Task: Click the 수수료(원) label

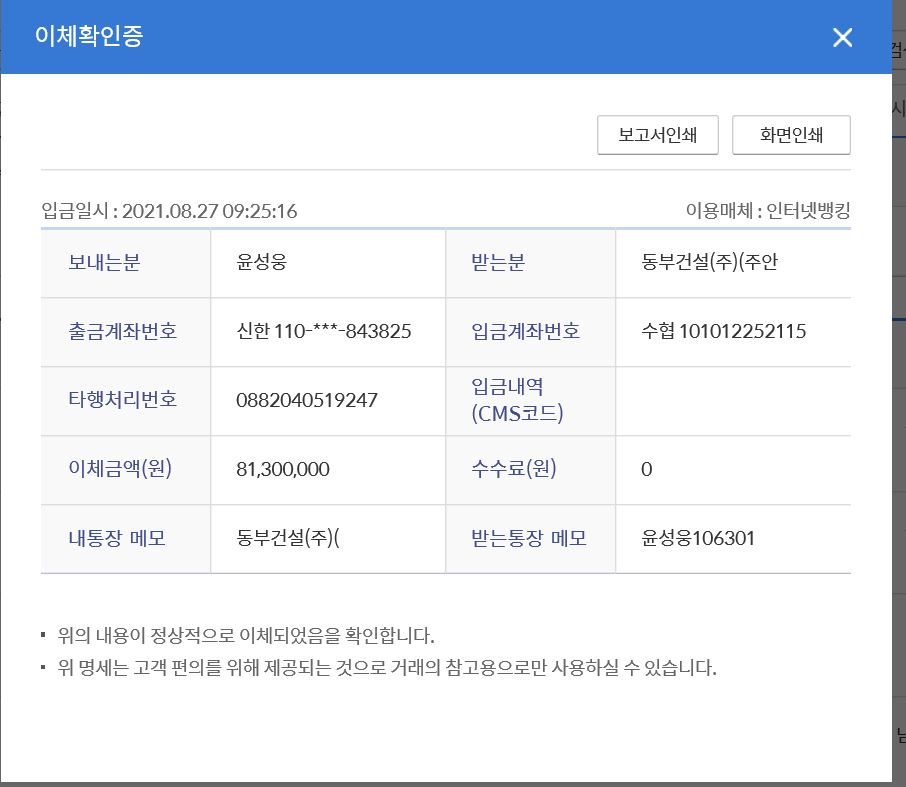Action: point(514,469)
